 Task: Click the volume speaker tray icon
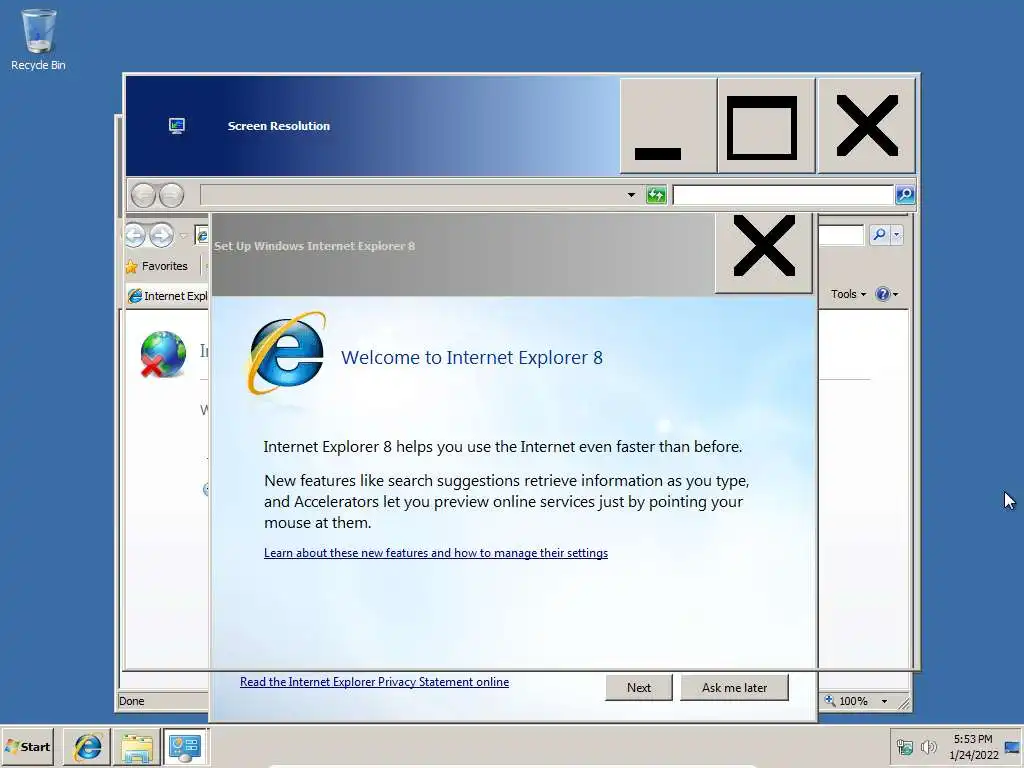pos(928,746)
